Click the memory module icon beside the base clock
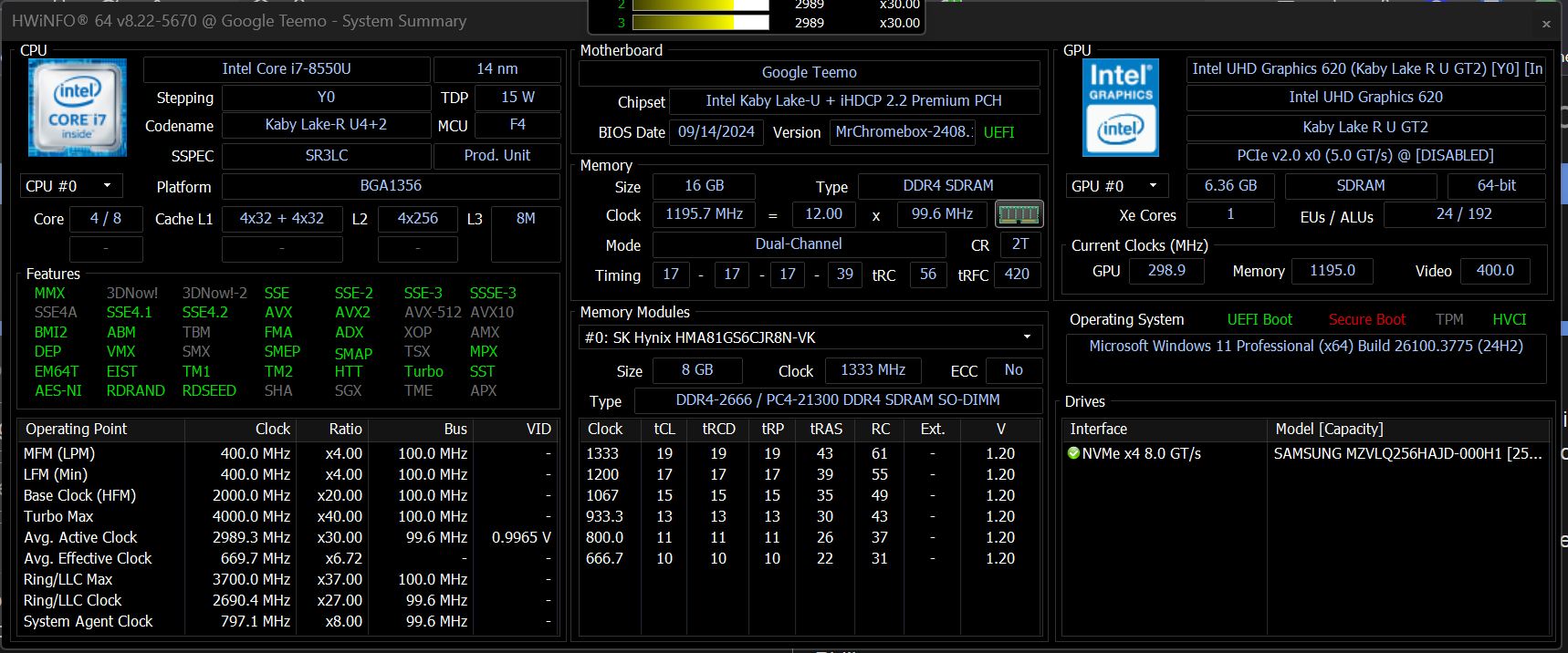1568x653 pixels. 1019,214
